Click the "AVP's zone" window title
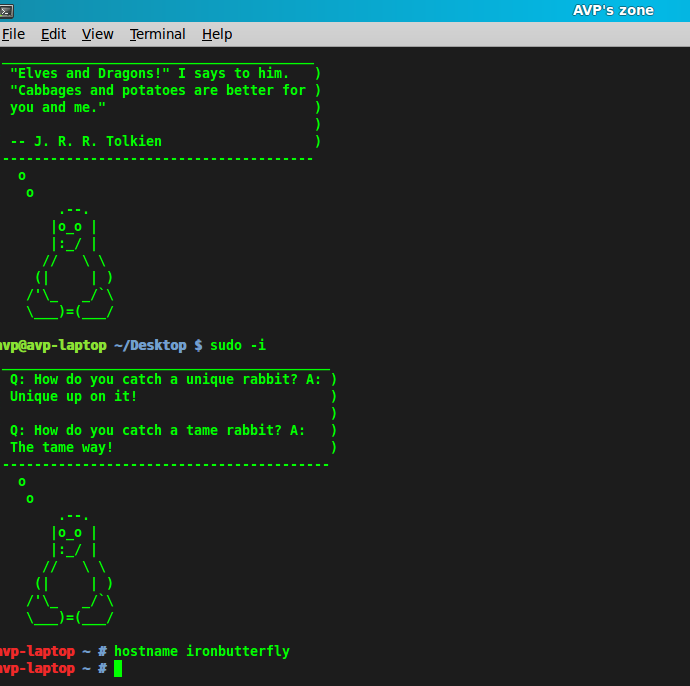 click(x=613, y=10)
